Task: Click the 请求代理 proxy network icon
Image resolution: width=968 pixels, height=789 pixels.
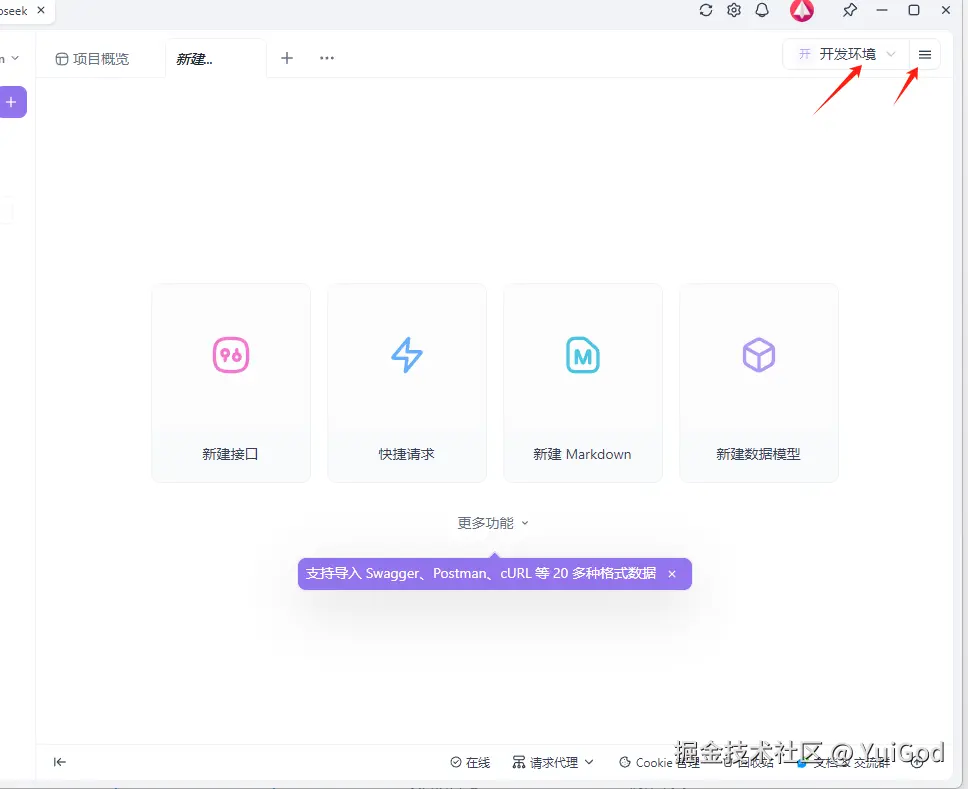Action: tap(519, 762)
